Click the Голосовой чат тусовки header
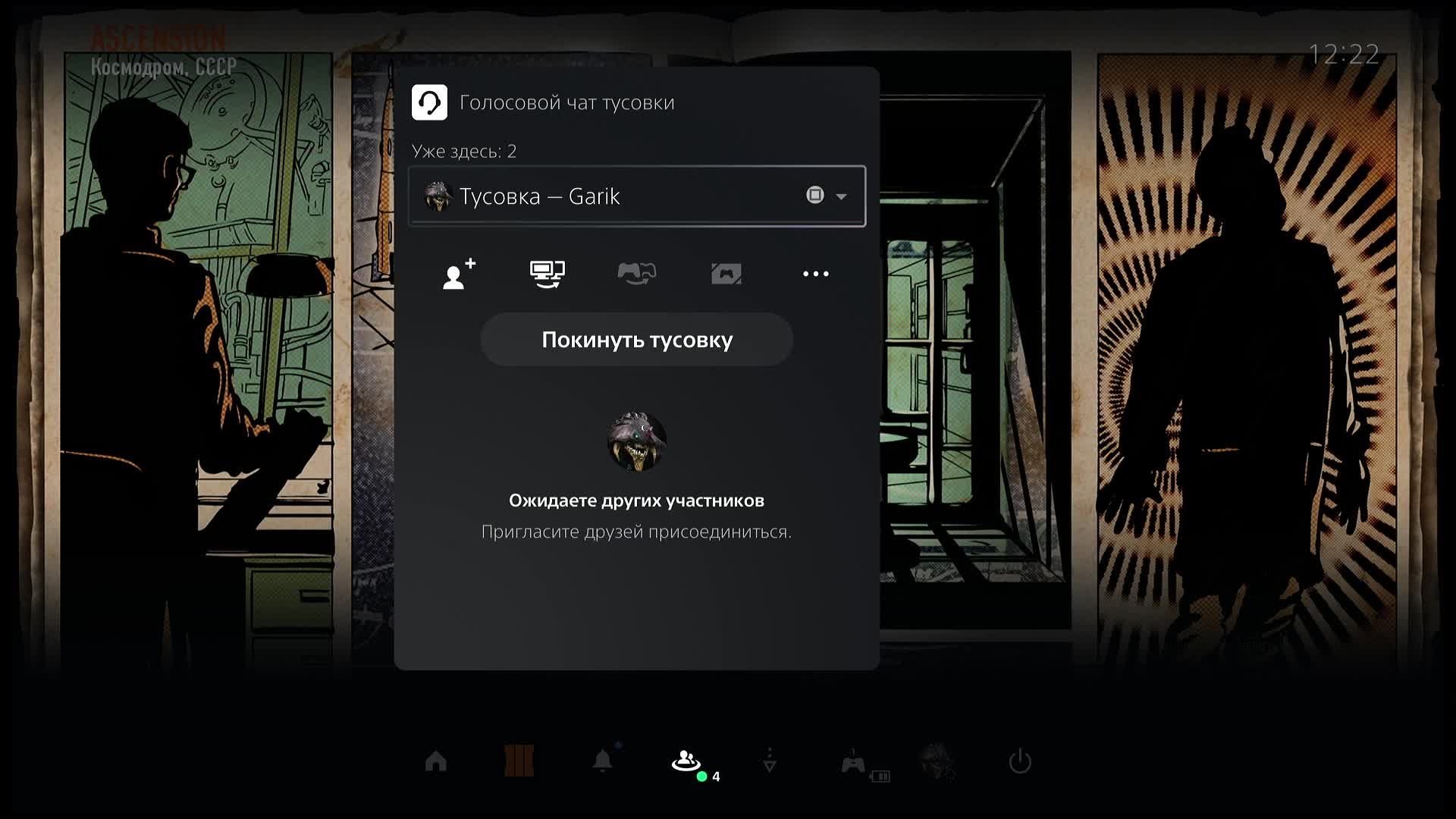 pos(566,102)
